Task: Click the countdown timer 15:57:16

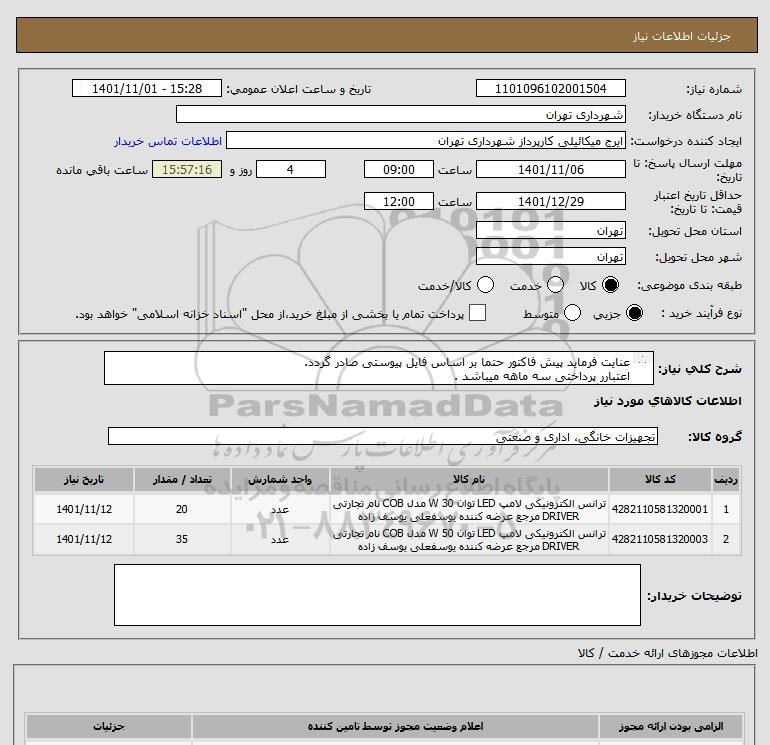Action: (x=187, y=170)
